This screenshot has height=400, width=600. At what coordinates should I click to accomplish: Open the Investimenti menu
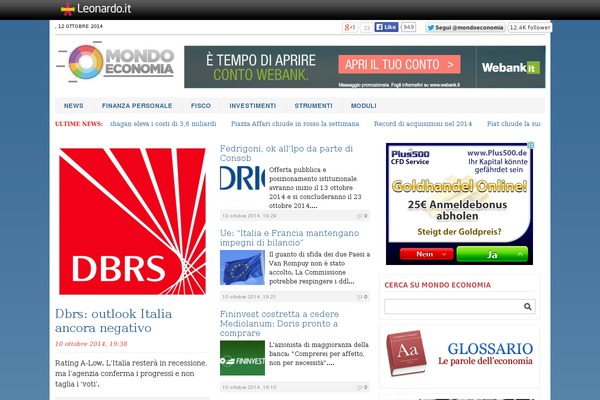pyautogui.click(x=253, y=106)
